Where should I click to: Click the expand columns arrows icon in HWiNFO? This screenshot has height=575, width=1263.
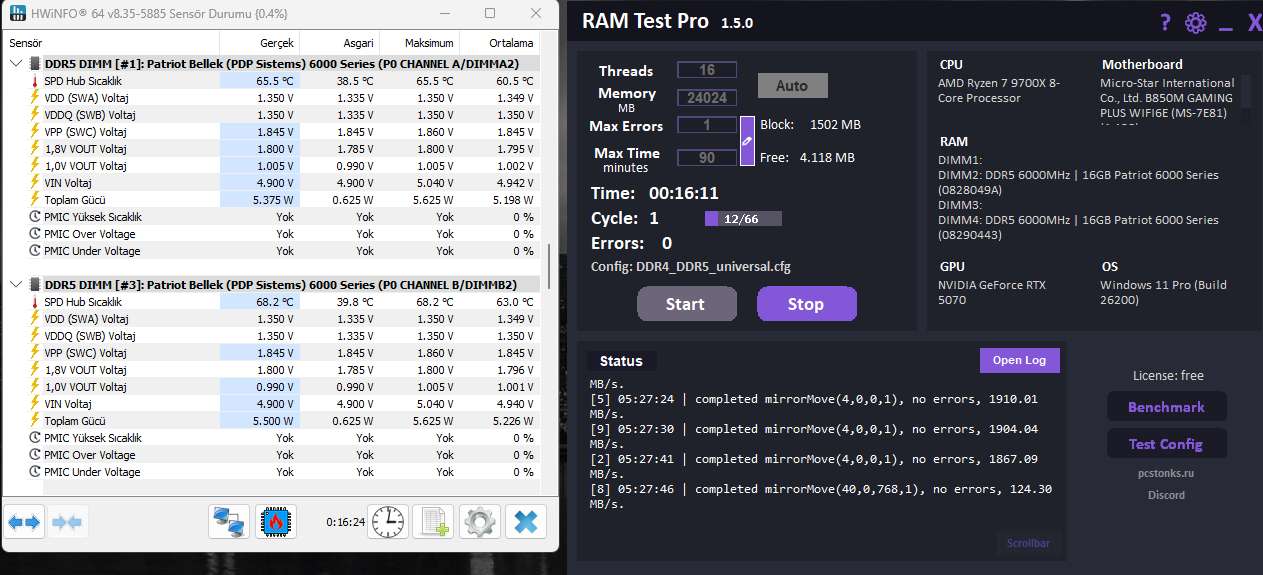pos(24,521)
